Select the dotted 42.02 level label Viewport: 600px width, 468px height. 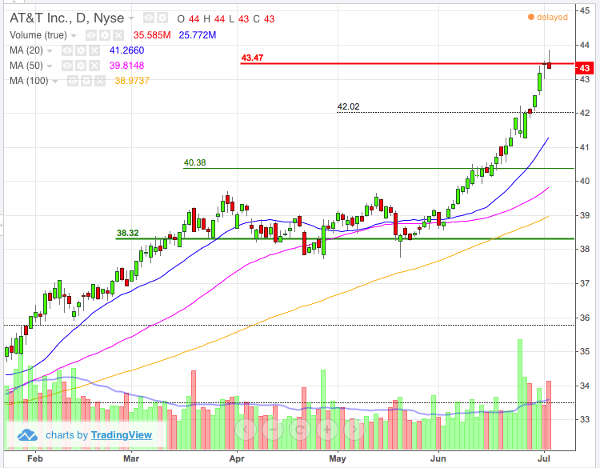(x=348, y=107)
